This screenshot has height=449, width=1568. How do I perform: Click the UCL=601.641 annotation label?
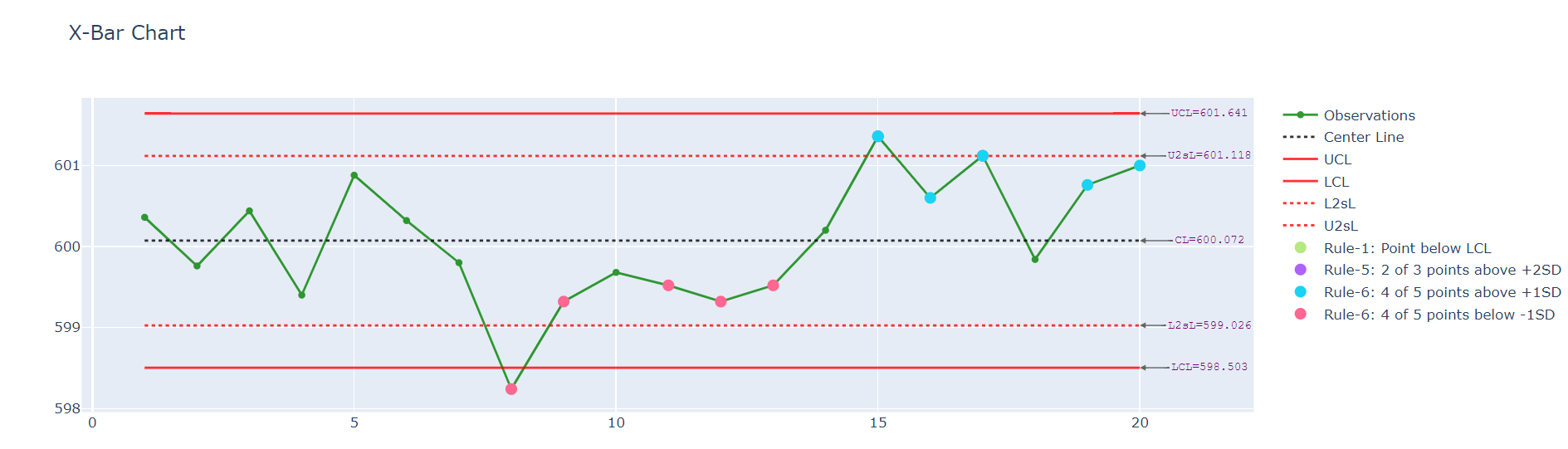point(1209,113)
